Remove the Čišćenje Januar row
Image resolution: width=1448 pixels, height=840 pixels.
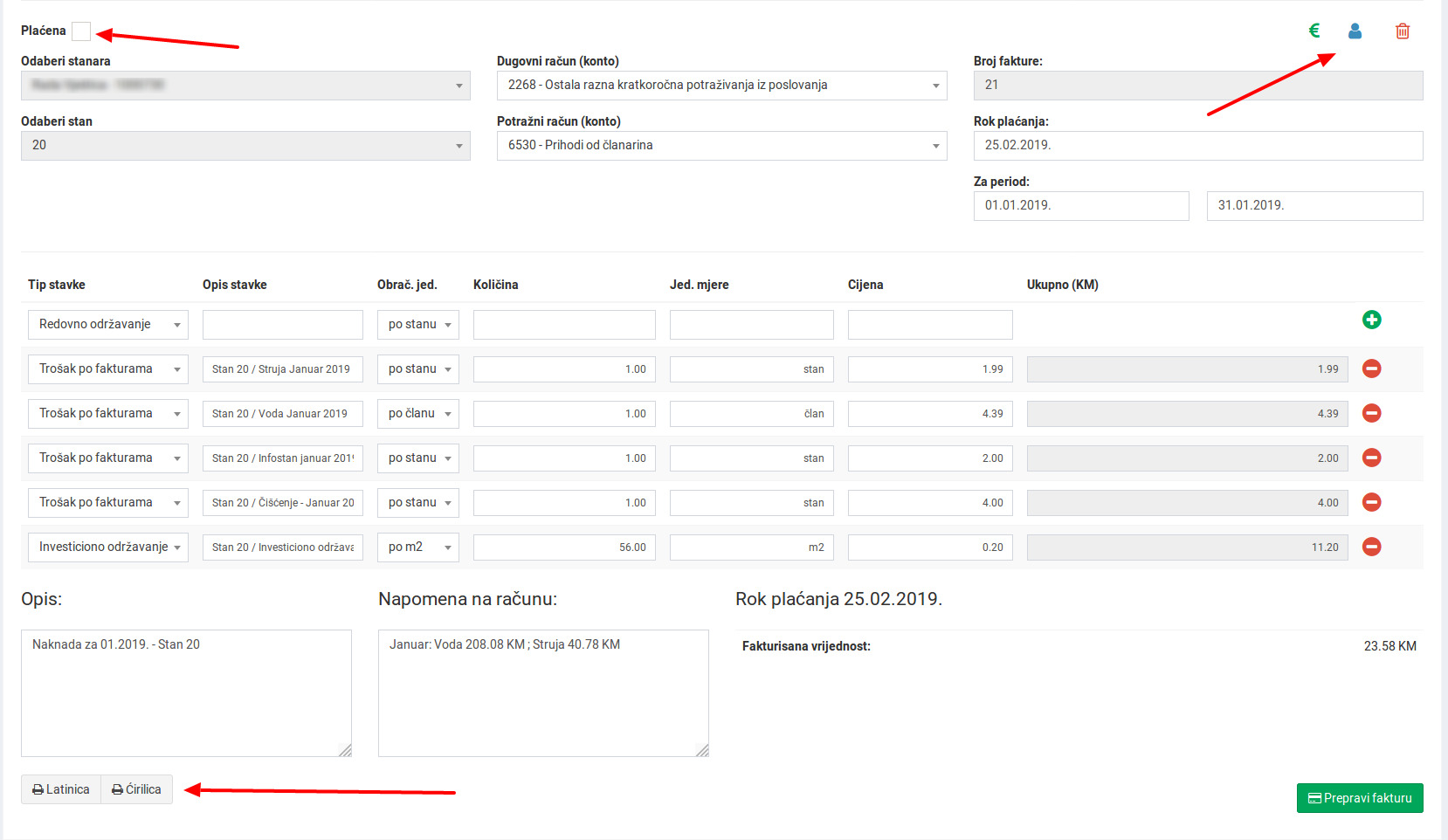[x=1371, y=502]
